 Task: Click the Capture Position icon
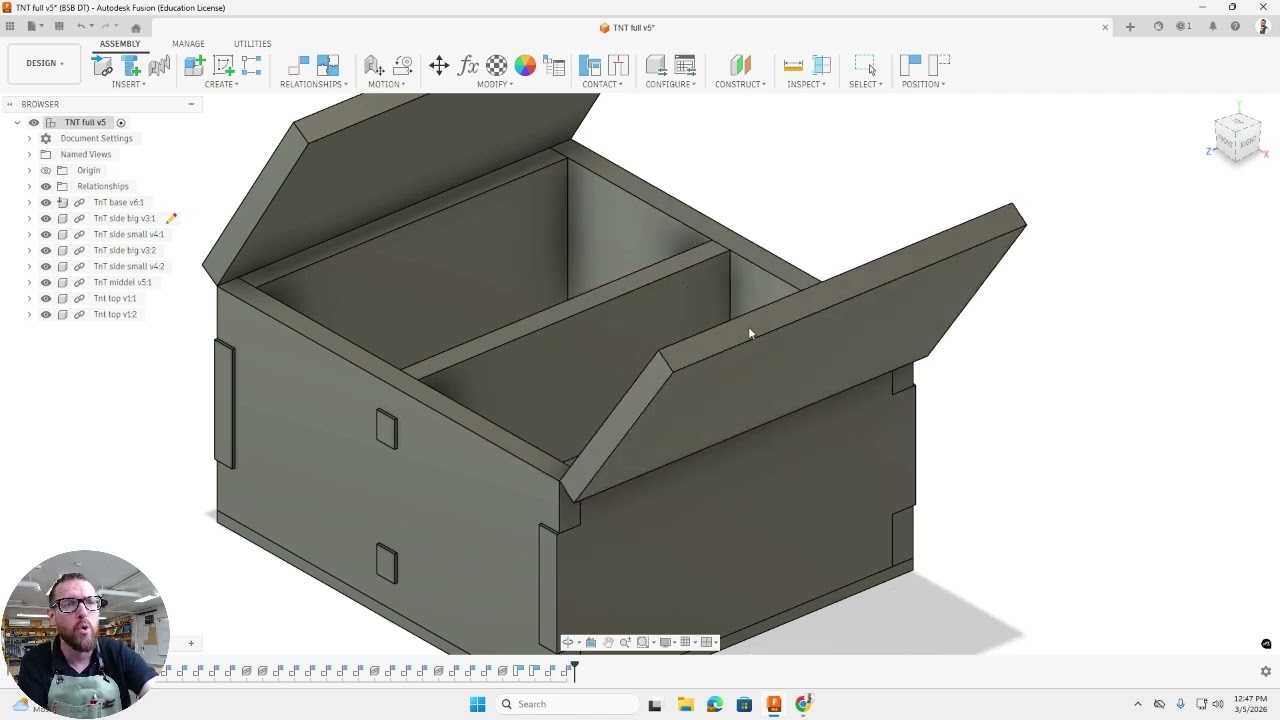(910, 66)
